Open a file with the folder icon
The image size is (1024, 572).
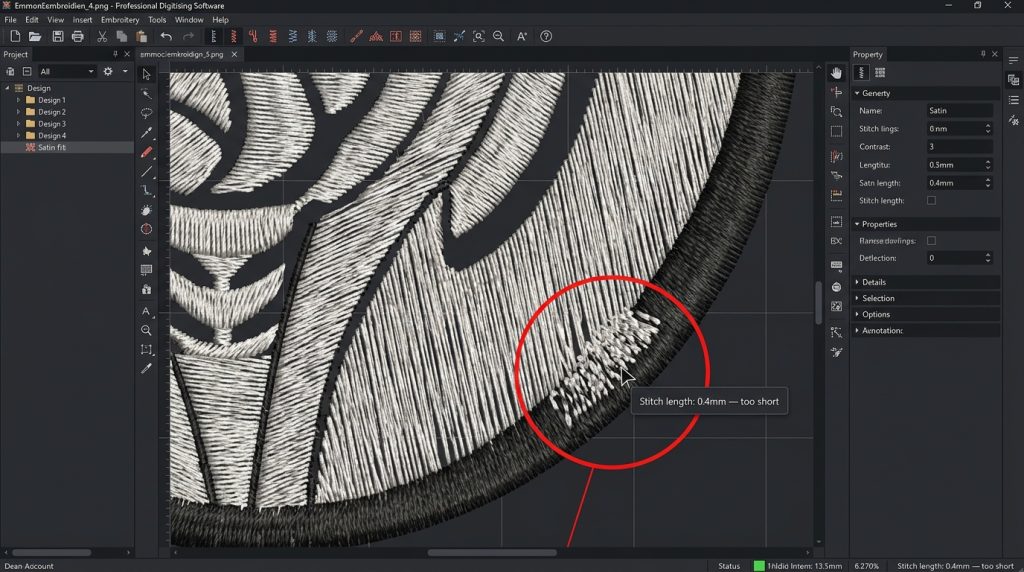(x=35, y=37)
